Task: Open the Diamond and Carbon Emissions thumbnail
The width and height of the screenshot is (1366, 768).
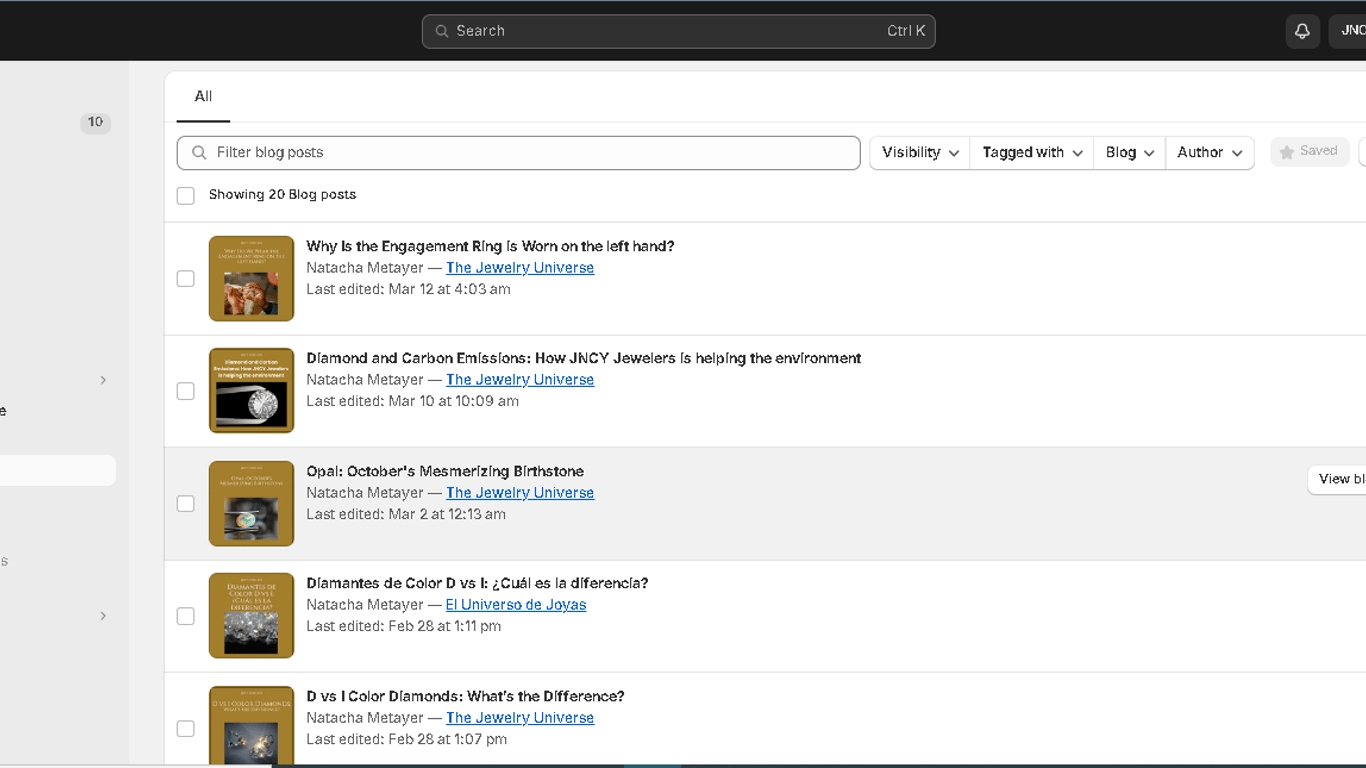Action: click(x=251, y=391)
